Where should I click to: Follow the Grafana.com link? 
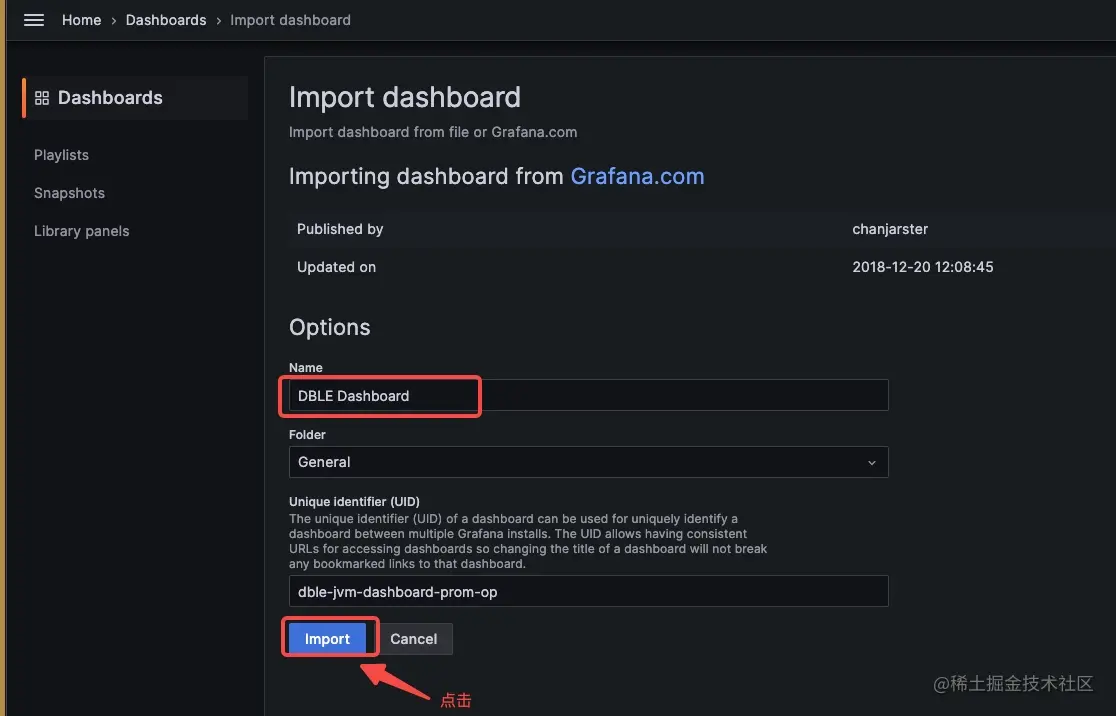637,176
